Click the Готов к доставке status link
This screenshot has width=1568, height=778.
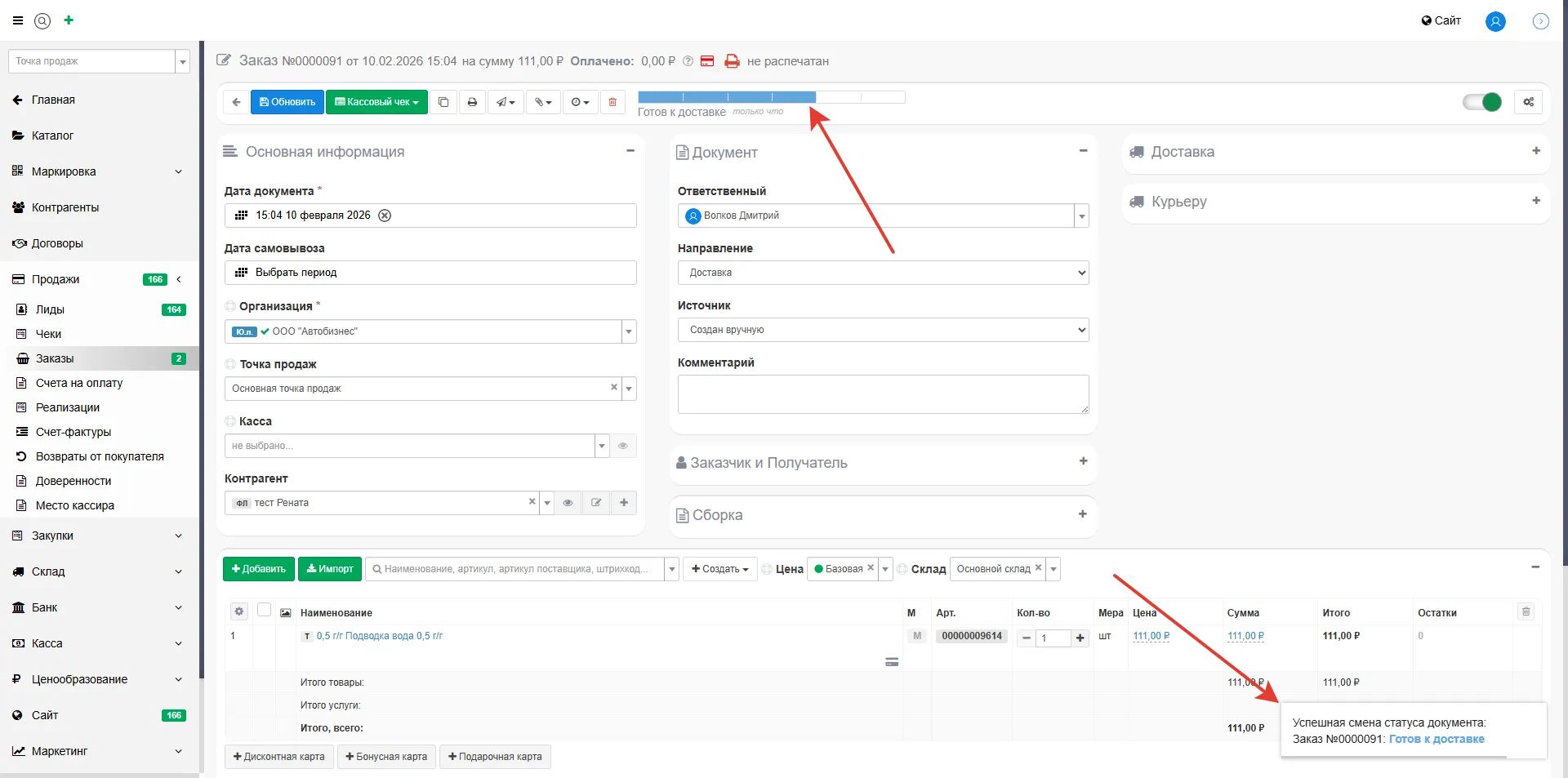[x=1437, y=740]
